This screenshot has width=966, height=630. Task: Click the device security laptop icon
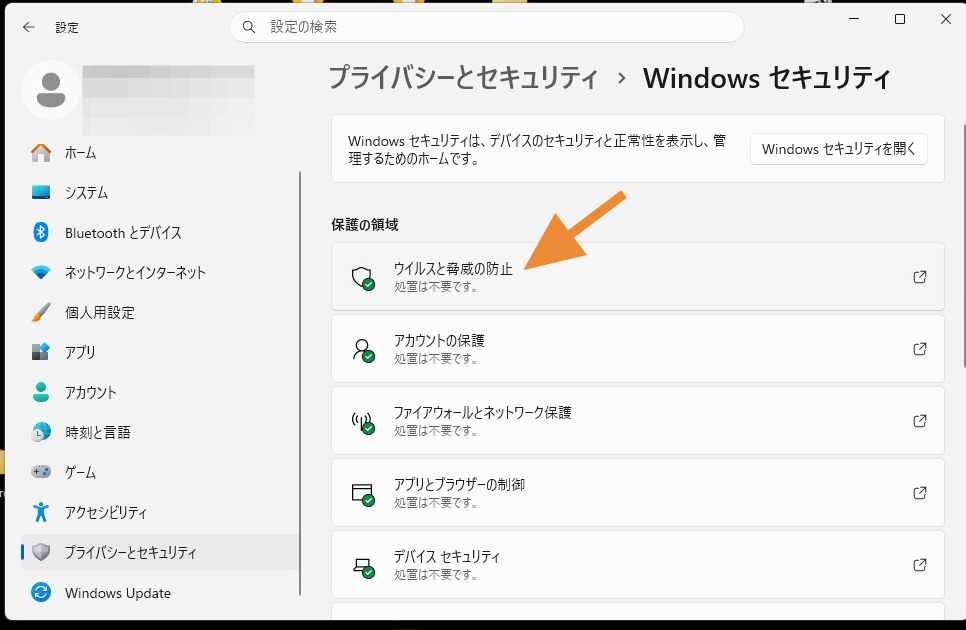363,567
